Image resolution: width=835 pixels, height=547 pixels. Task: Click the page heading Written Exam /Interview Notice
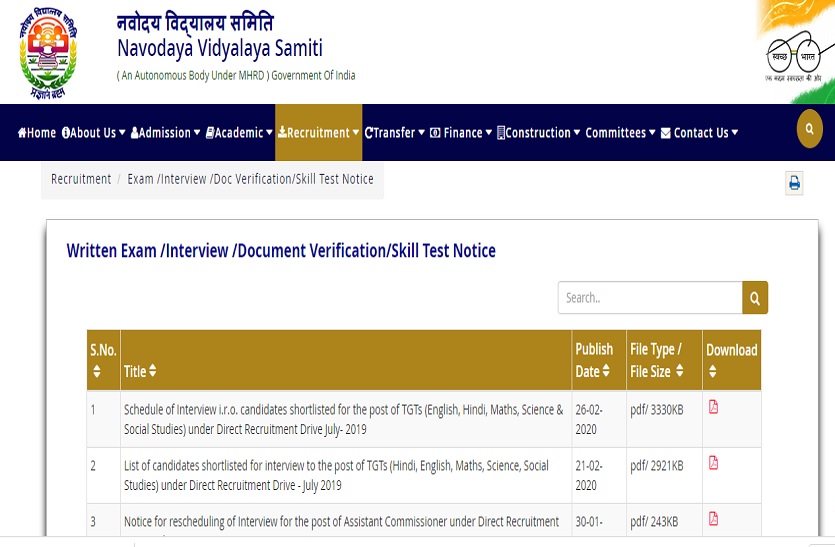click(281, 250)
